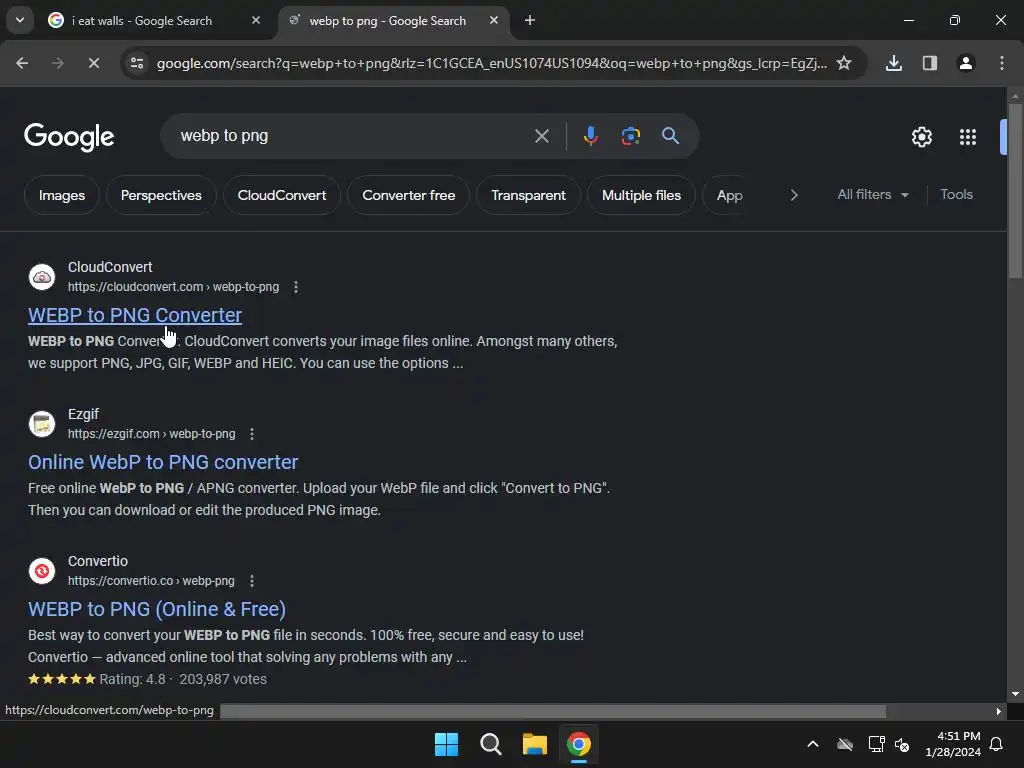The height and width of the screenshot is (768, 1024).
Task: Select the App filter chip
Action: [x=729, y=195]
